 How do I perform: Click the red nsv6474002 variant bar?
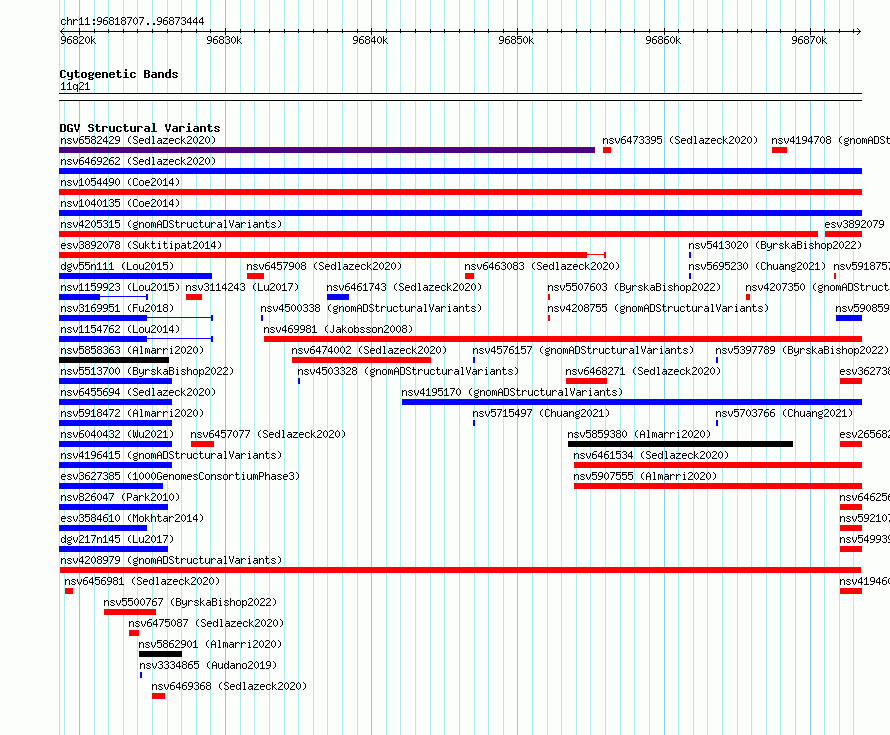(361, 360)
